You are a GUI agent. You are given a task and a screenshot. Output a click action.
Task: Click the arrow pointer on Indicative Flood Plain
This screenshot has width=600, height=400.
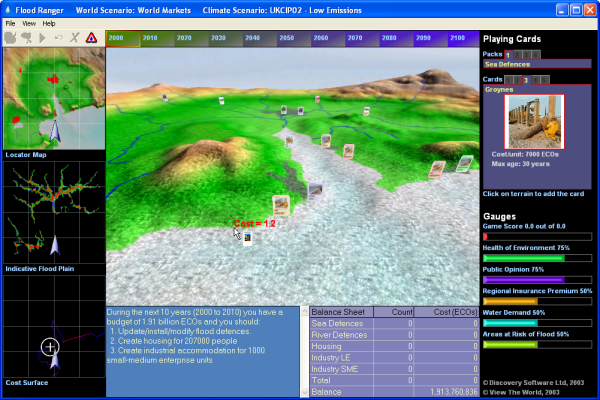click(x=55, y=245)
